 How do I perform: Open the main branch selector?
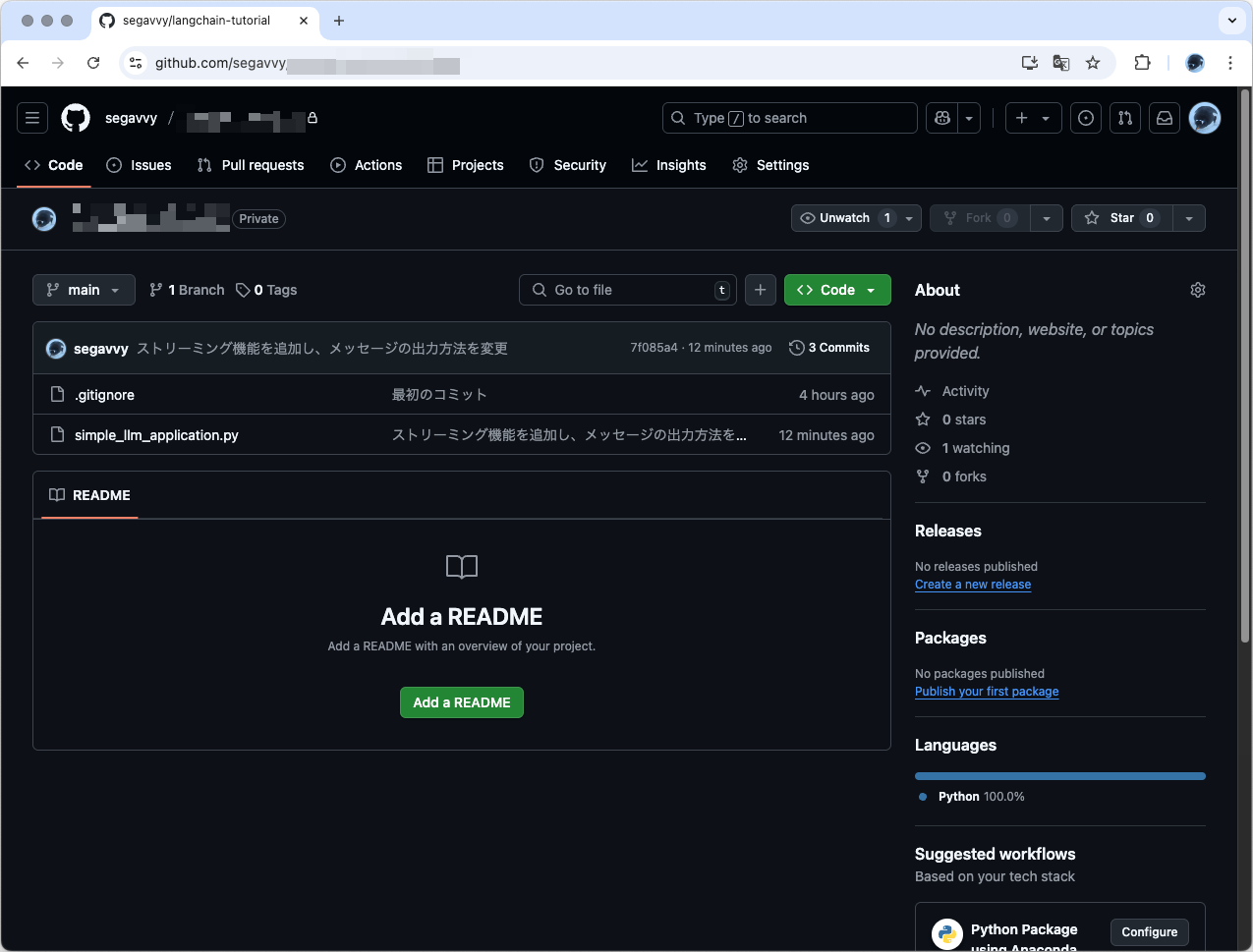click(84, 290)
